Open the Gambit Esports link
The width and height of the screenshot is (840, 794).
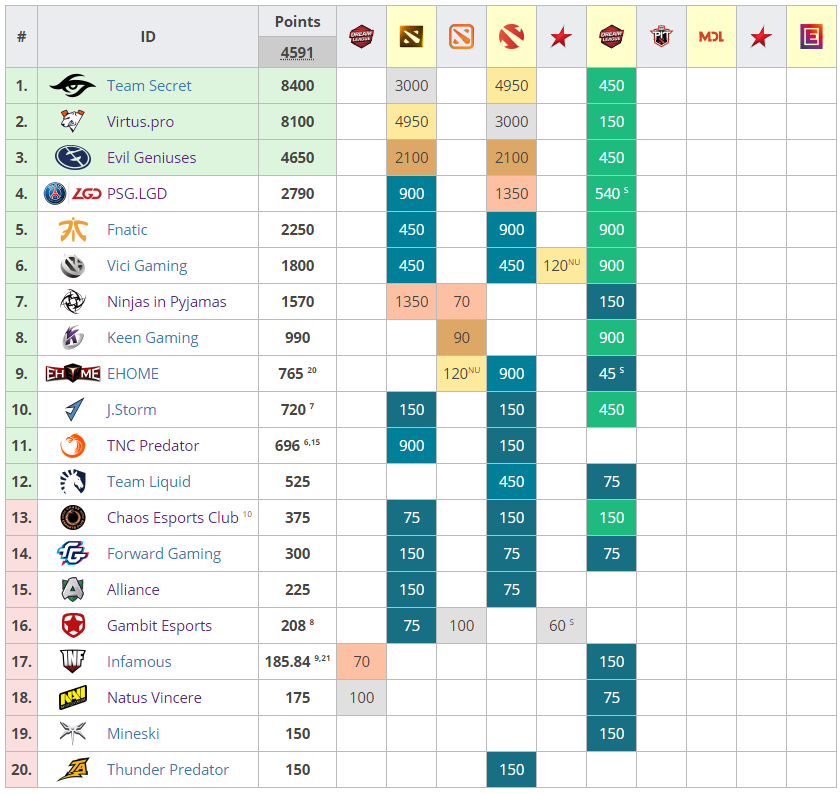coord(159,625)
